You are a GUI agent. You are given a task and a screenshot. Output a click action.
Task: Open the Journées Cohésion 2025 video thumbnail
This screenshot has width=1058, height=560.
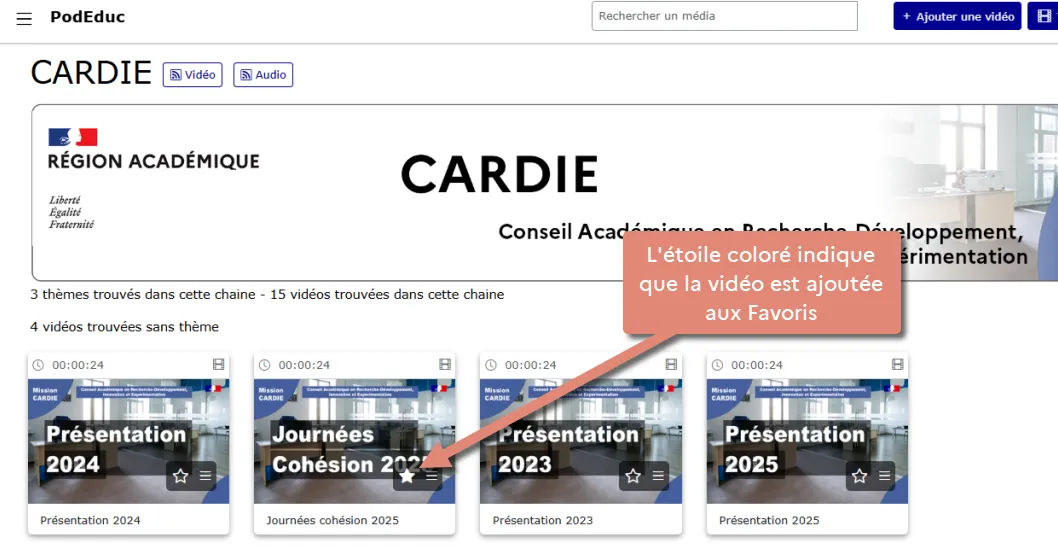point(354,441)
